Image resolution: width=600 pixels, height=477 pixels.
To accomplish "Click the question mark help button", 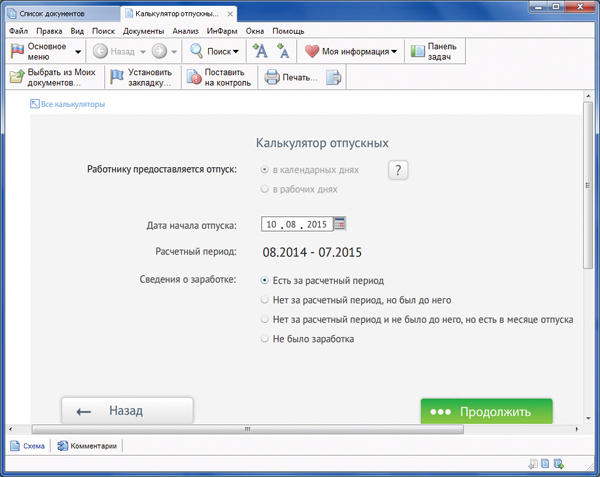I will tap(398, 169).
